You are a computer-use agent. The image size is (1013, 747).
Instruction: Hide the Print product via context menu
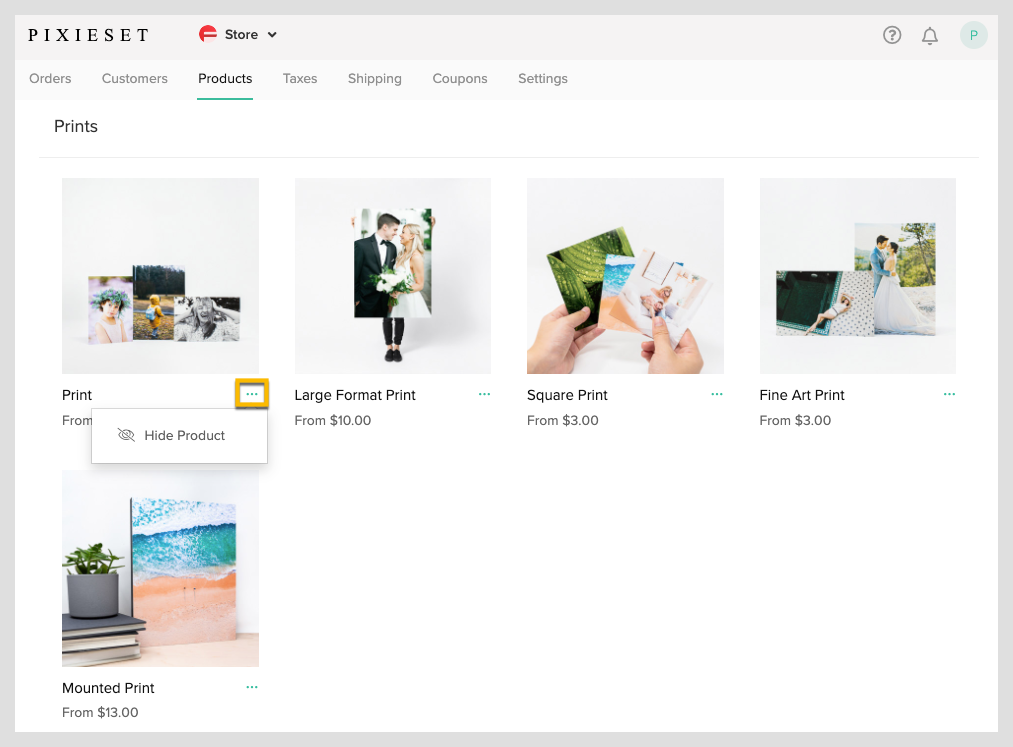183,435
